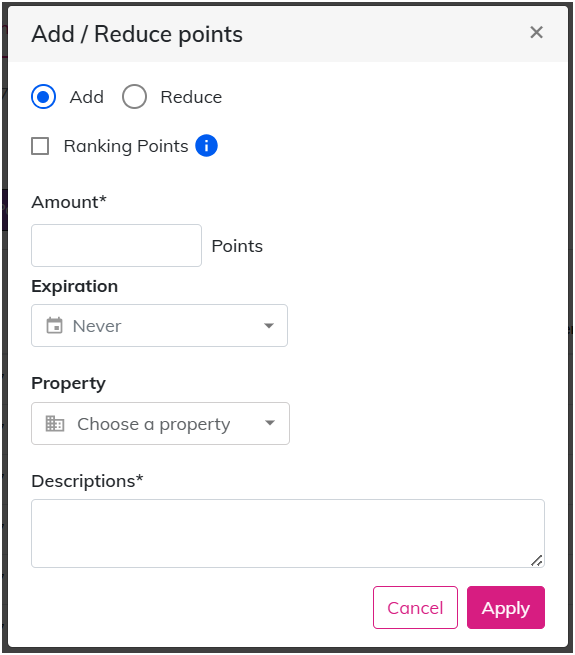The image size is (575, 655).
Task: Click the Cancel button
Action: 415,607
